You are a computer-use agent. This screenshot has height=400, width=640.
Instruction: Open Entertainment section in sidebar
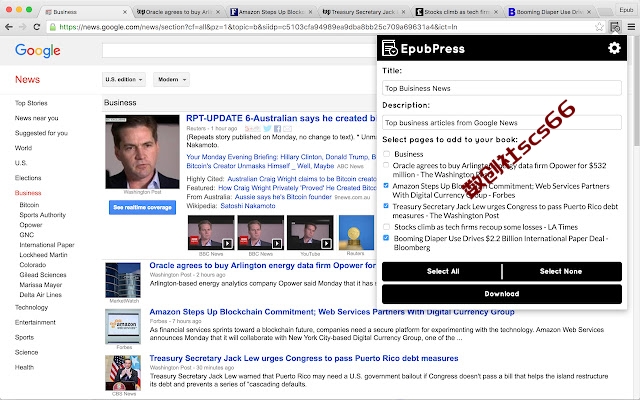35,322
